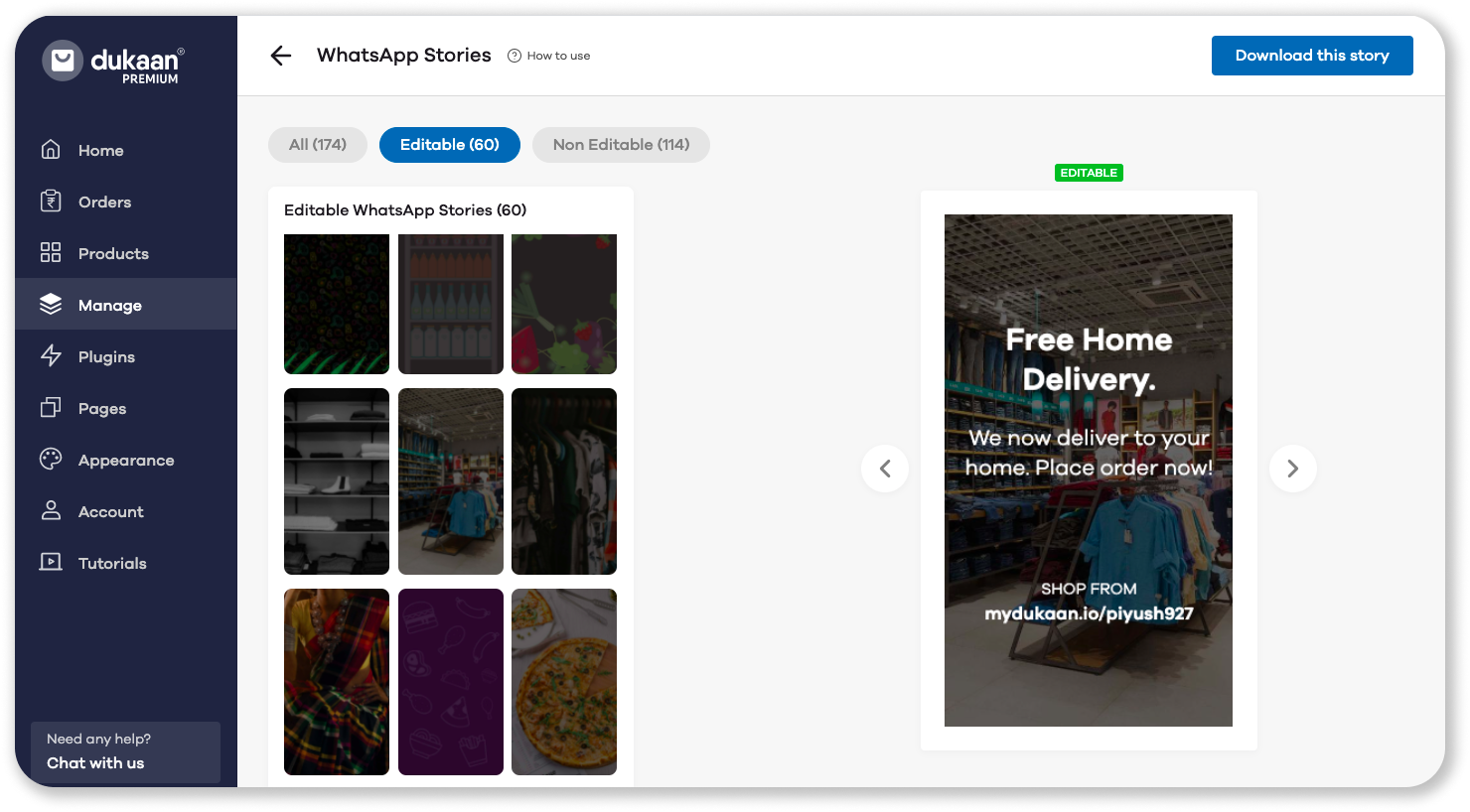Select the shoe shelves story thumbnail

pyautogui.click(x=337, y=481)
